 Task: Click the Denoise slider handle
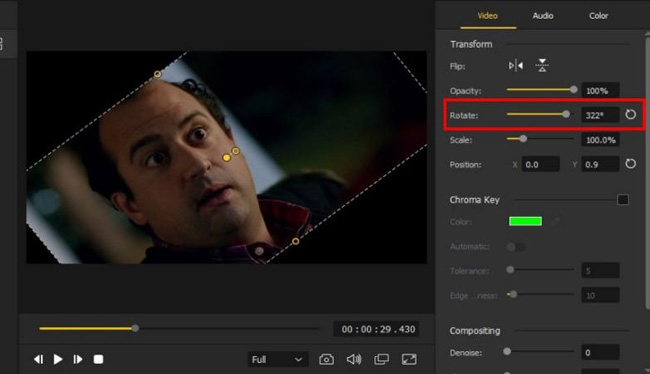click(x=507, y=352)
